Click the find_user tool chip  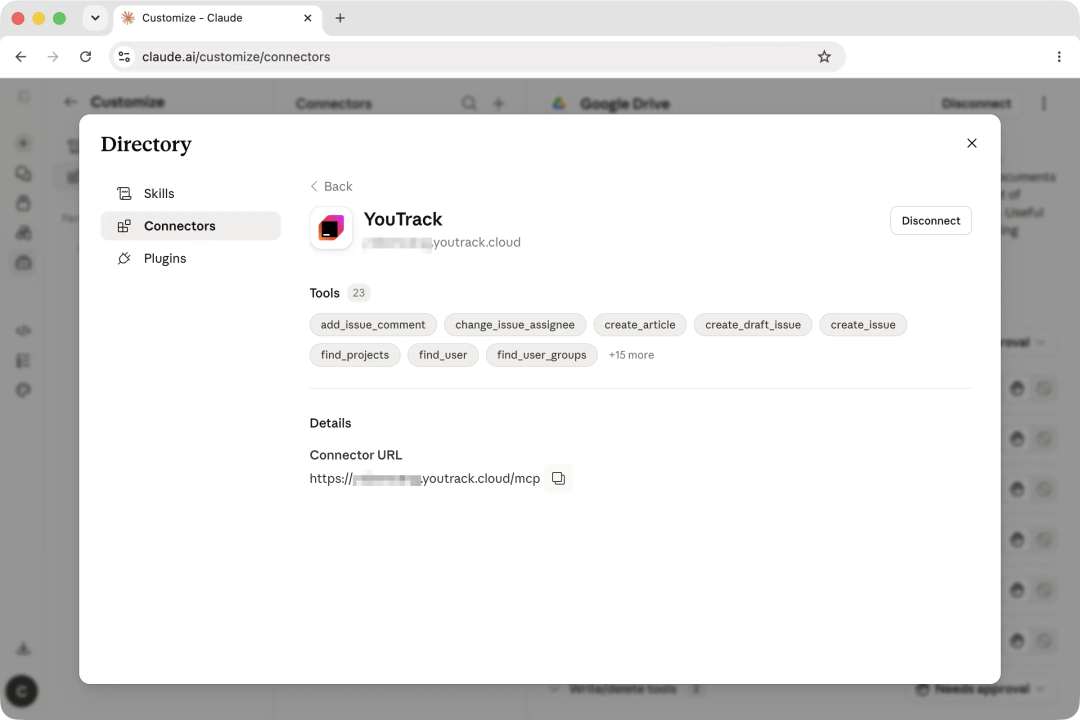[443, 355]
